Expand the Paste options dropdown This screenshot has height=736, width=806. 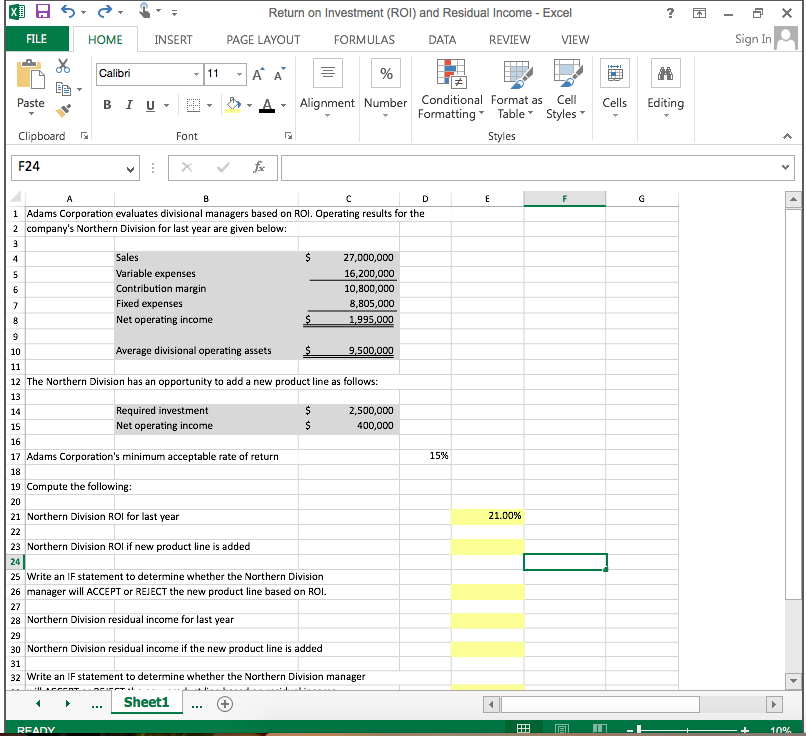30,112
